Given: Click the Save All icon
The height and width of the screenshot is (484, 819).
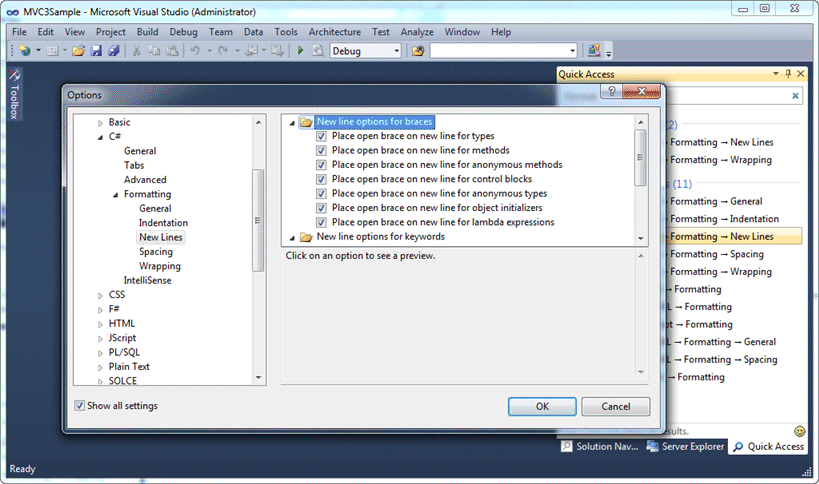Looking at the screenshot, I should (113, 51).
